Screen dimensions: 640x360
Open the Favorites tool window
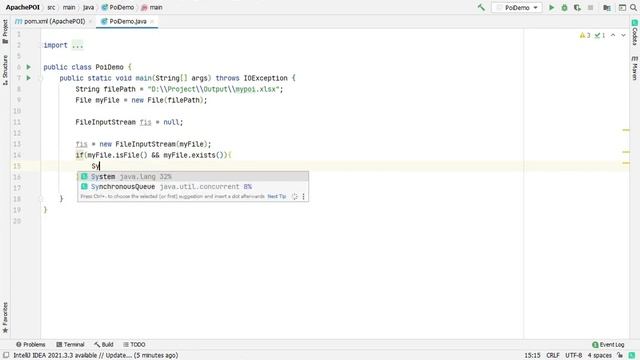point(5,318)
